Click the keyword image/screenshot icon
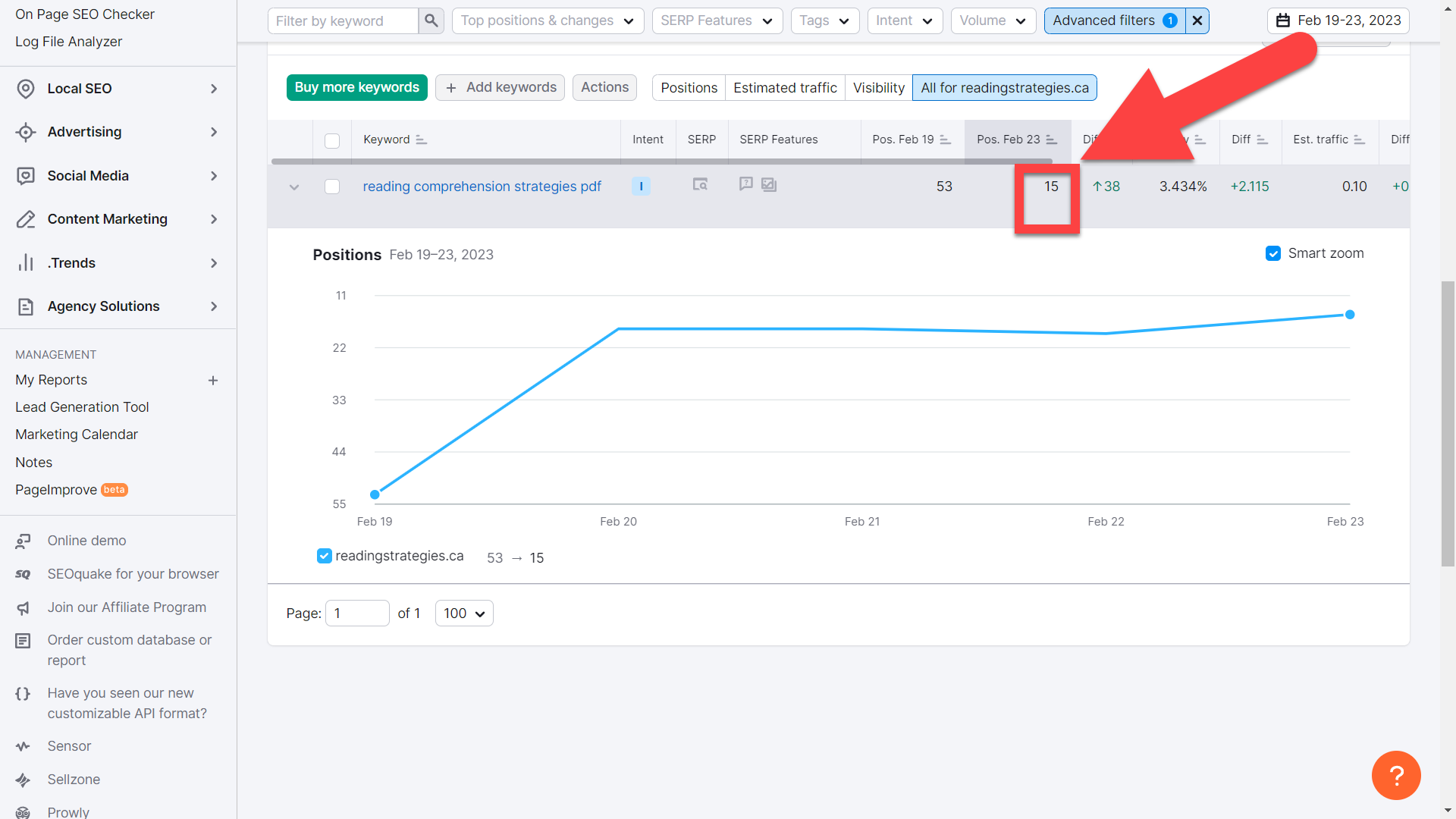 click(769, 184)
